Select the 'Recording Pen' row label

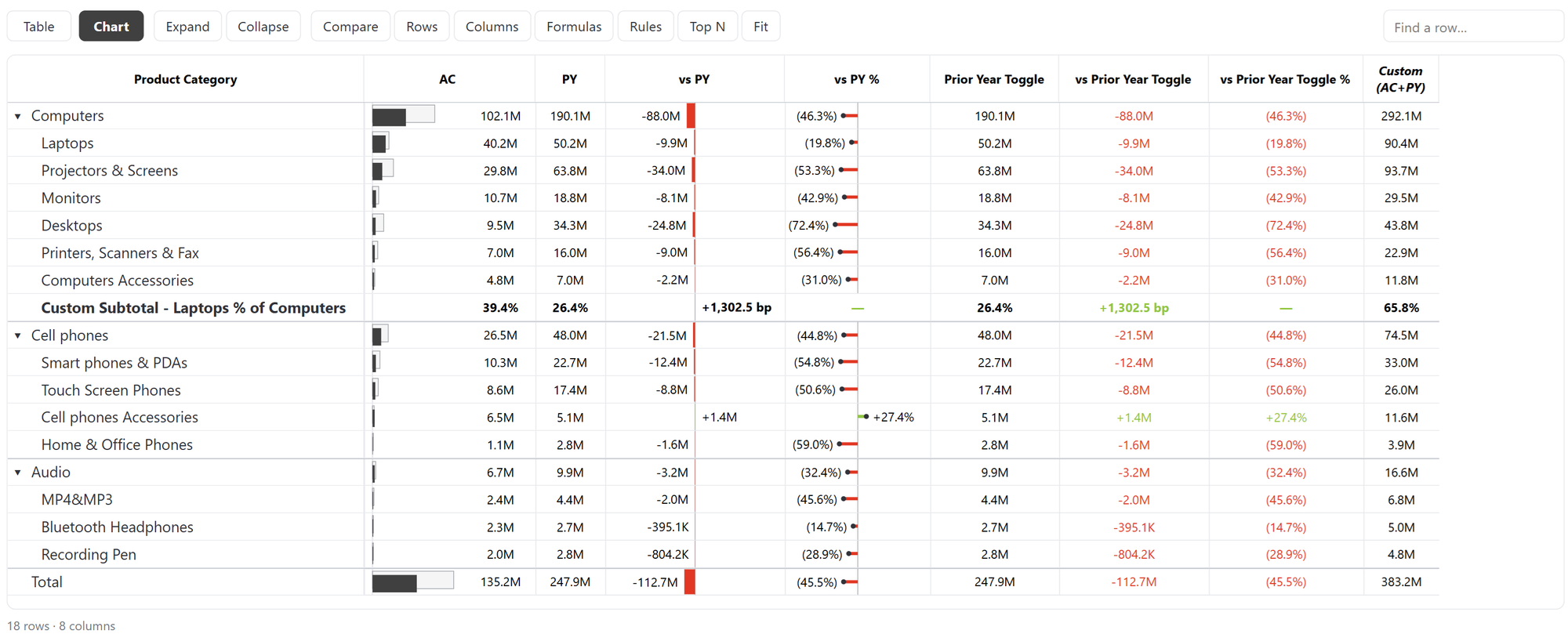pos(89,555)
